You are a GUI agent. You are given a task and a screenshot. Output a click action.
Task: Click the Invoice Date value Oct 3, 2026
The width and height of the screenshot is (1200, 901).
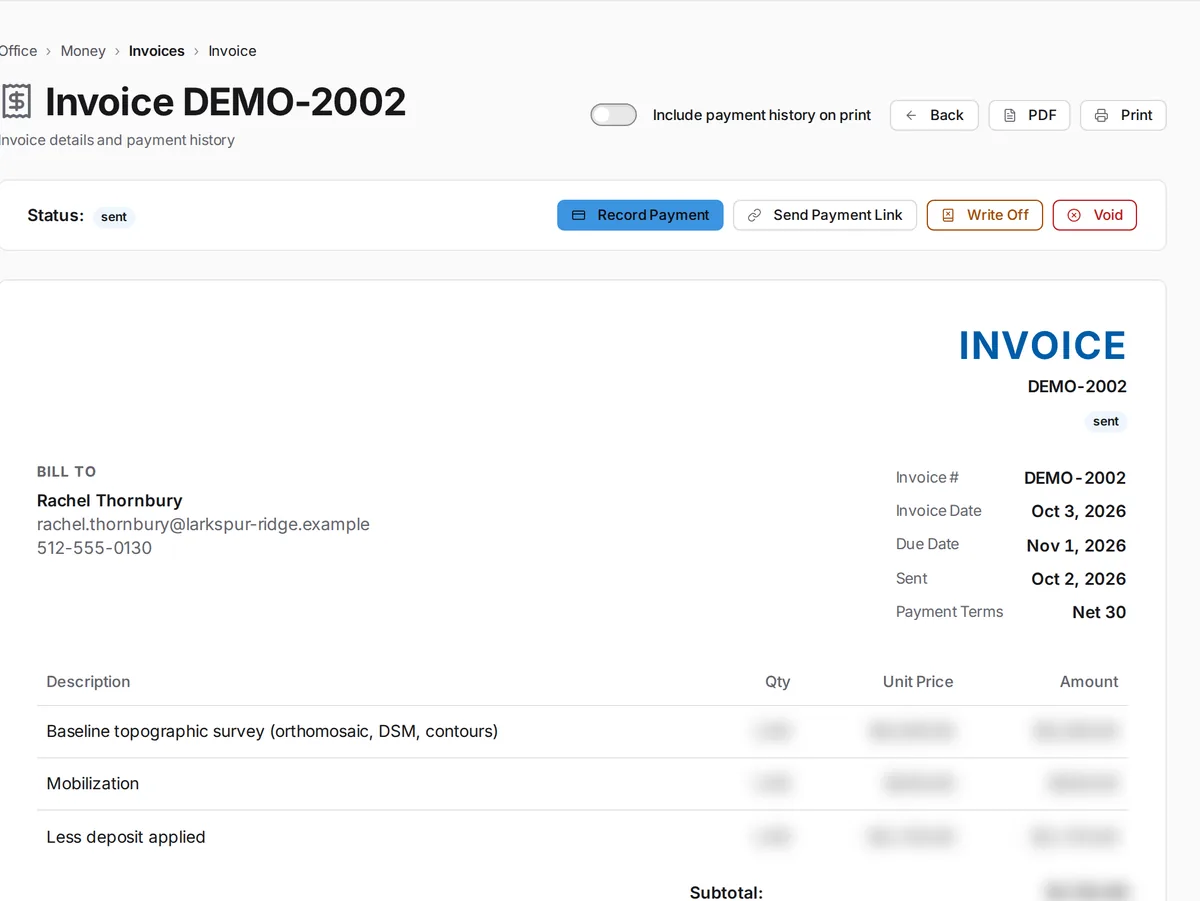pyautogui.click(x=1078, y=511)
